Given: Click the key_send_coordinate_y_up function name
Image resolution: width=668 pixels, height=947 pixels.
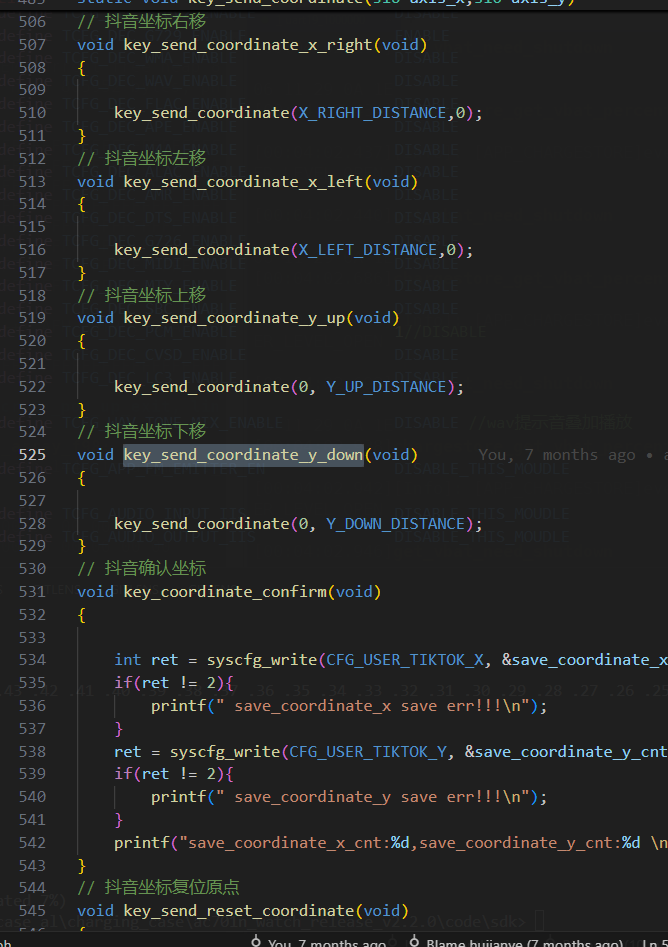Looking at the screenshot, I should tap(234, 318).
